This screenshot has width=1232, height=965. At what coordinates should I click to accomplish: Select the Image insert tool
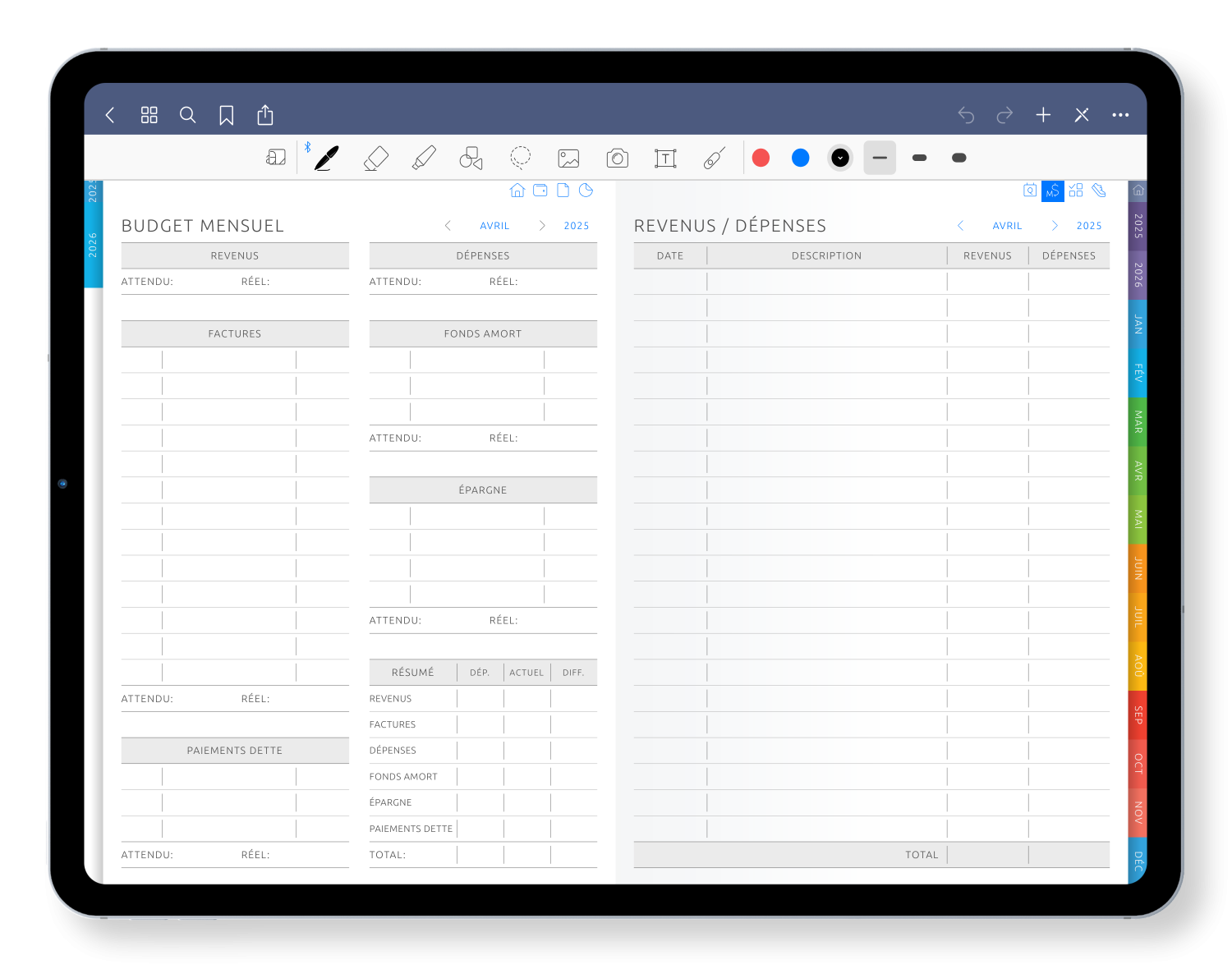568,159
